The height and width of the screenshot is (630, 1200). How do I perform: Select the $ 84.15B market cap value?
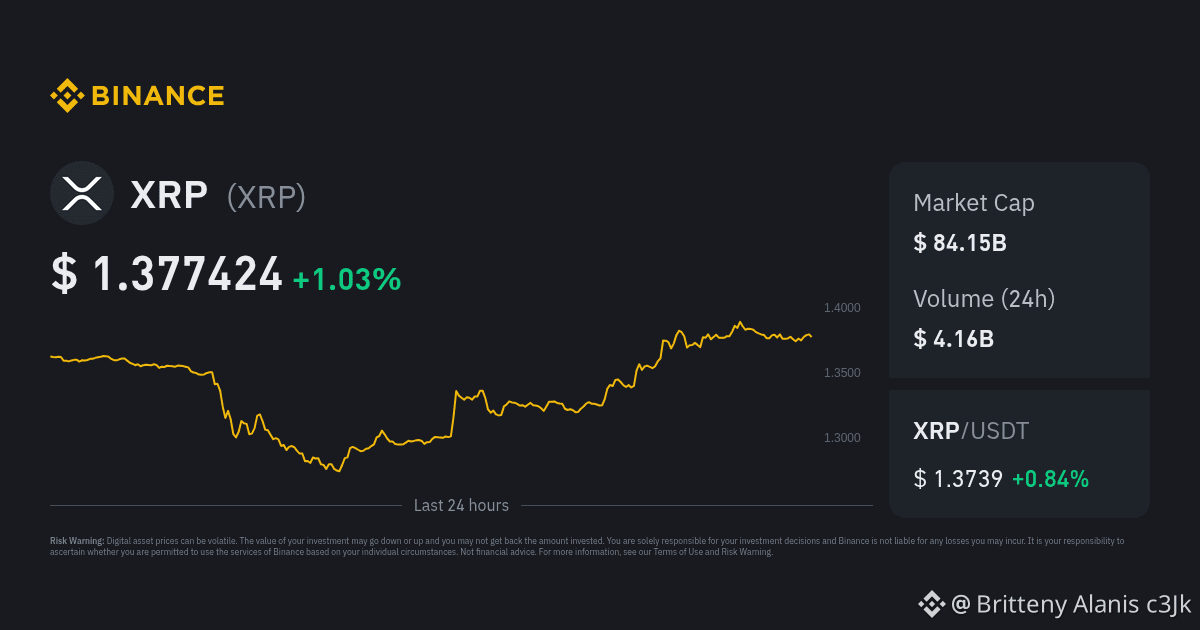click(960, 242)
